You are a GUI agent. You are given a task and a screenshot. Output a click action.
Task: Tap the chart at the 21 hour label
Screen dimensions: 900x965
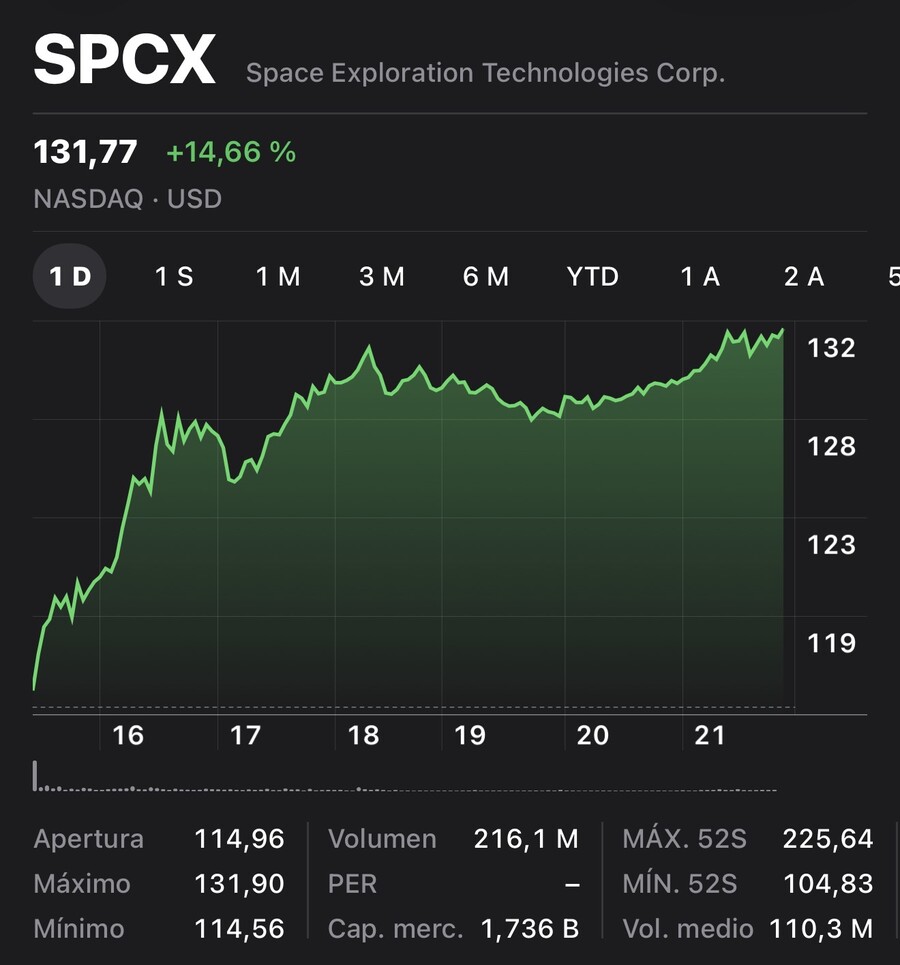[x=710, y=735]
